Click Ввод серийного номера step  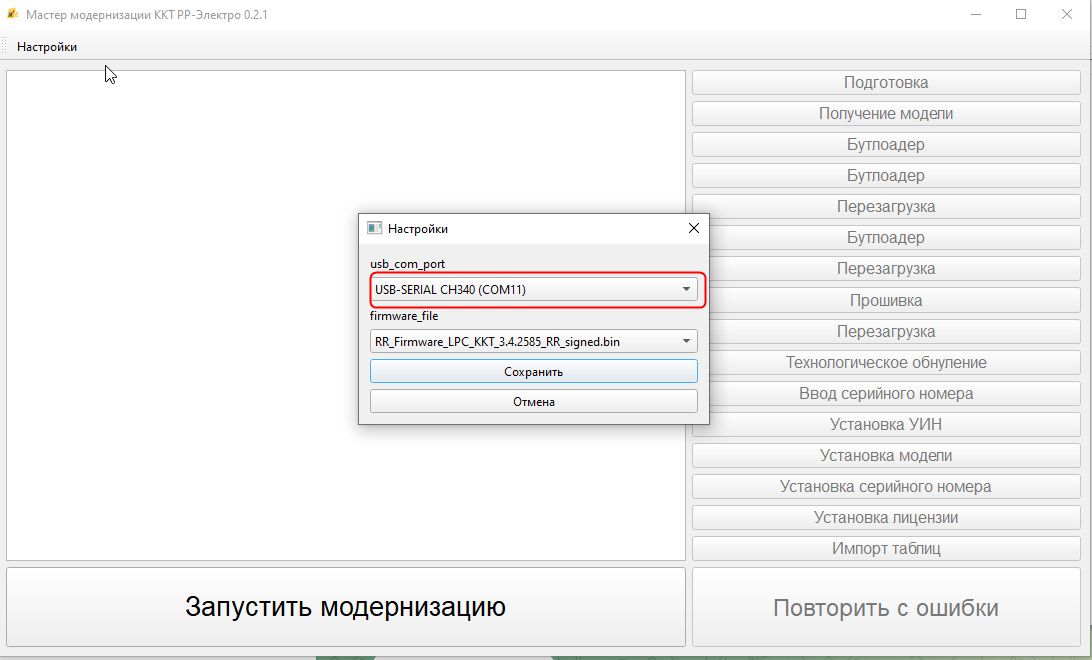(x=885, y=393)
